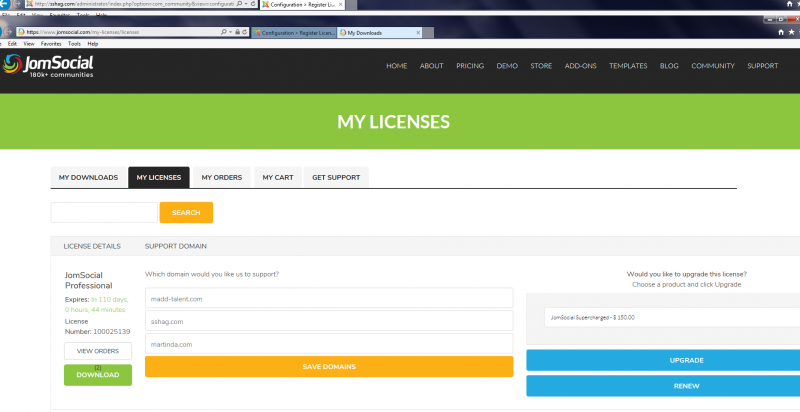Switch to MY DOWNLOADS tab
The width and height of the screenshot is (800, 412).
tap(88, 177)
